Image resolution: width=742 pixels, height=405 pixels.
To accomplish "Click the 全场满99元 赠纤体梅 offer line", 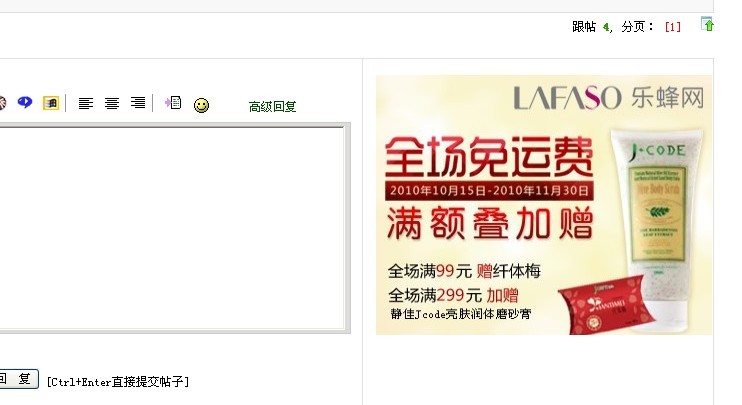I will coord(464,271).
